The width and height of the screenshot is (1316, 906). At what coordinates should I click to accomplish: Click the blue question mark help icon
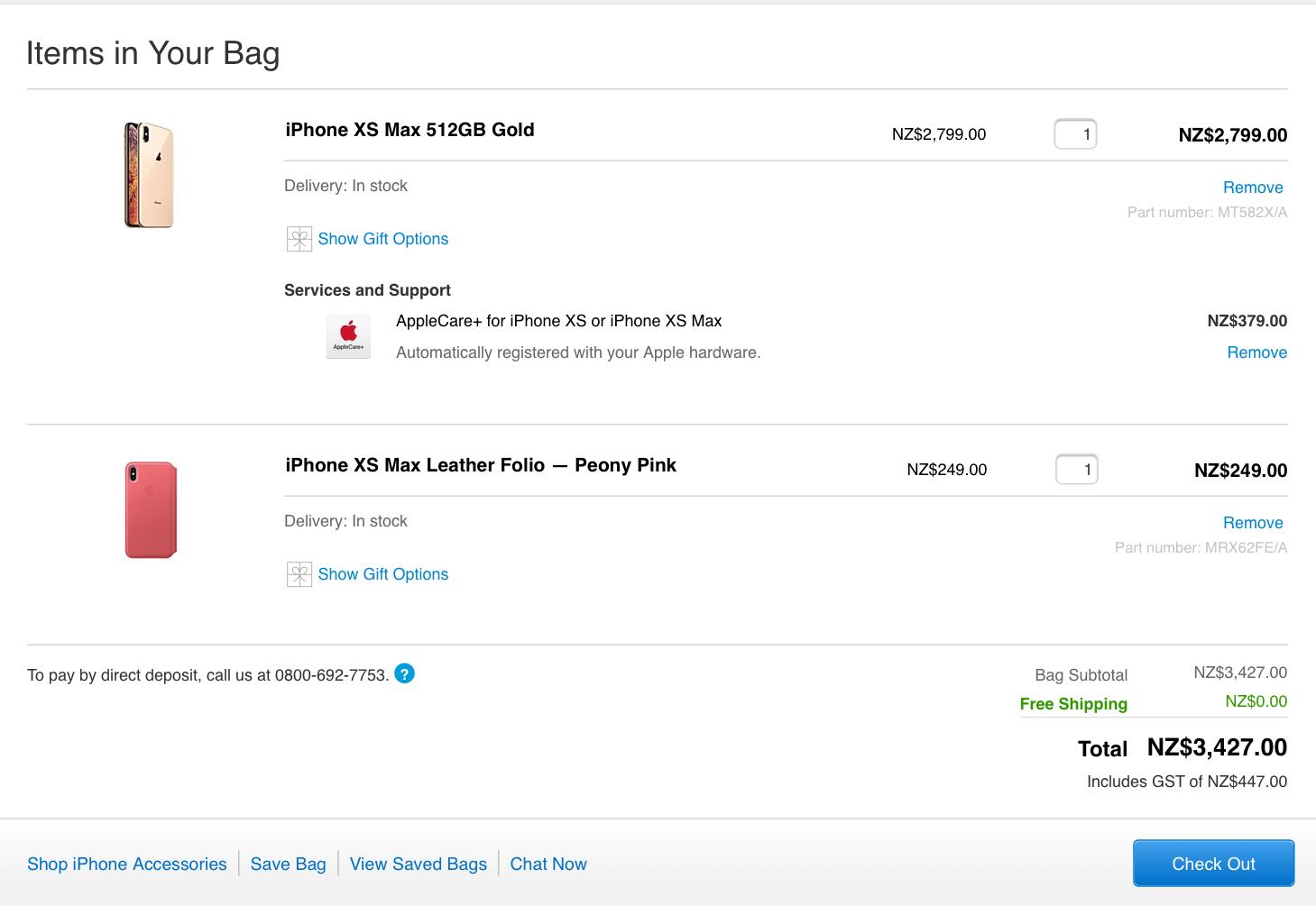tap(405, 674)
